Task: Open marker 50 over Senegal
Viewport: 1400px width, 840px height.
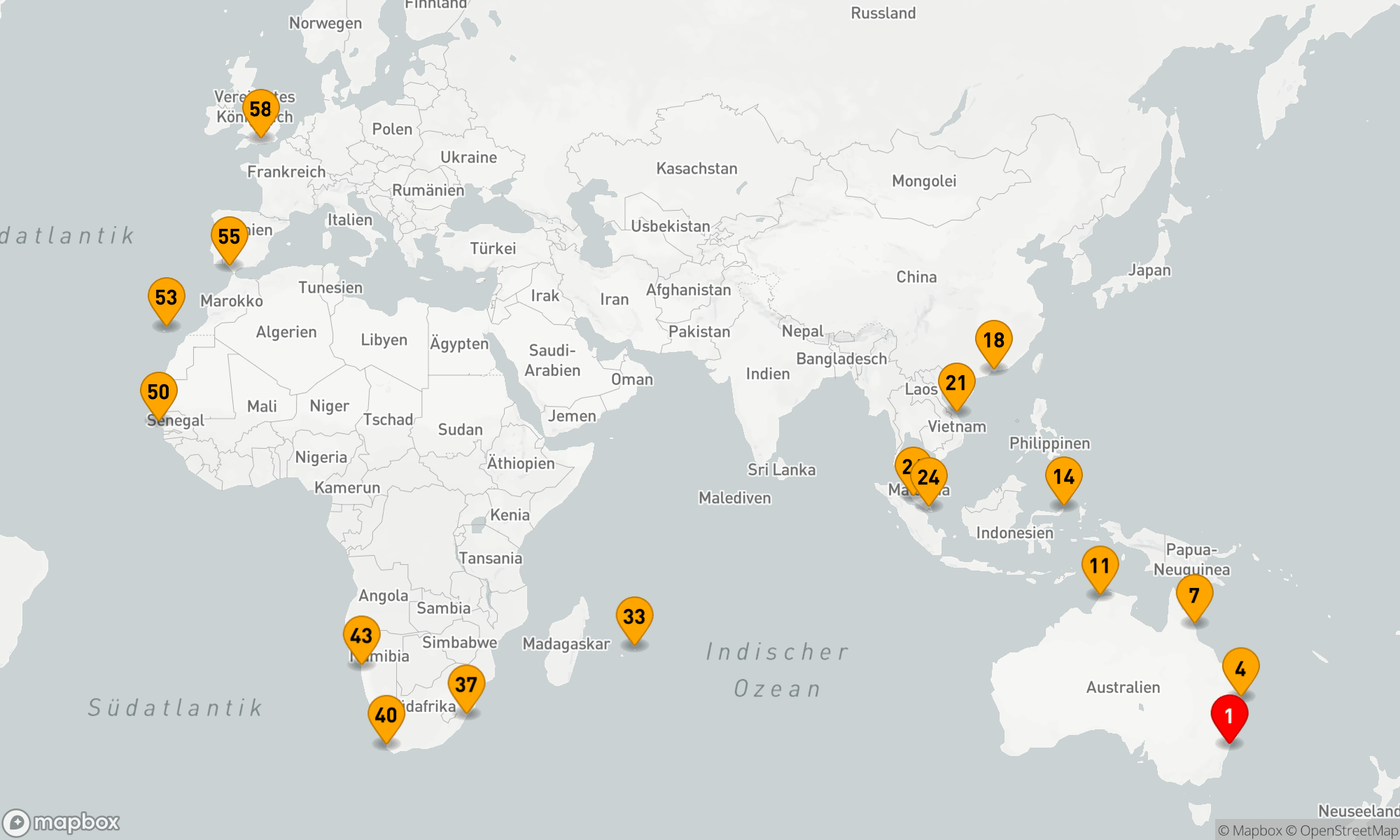Action: (158, 392)
